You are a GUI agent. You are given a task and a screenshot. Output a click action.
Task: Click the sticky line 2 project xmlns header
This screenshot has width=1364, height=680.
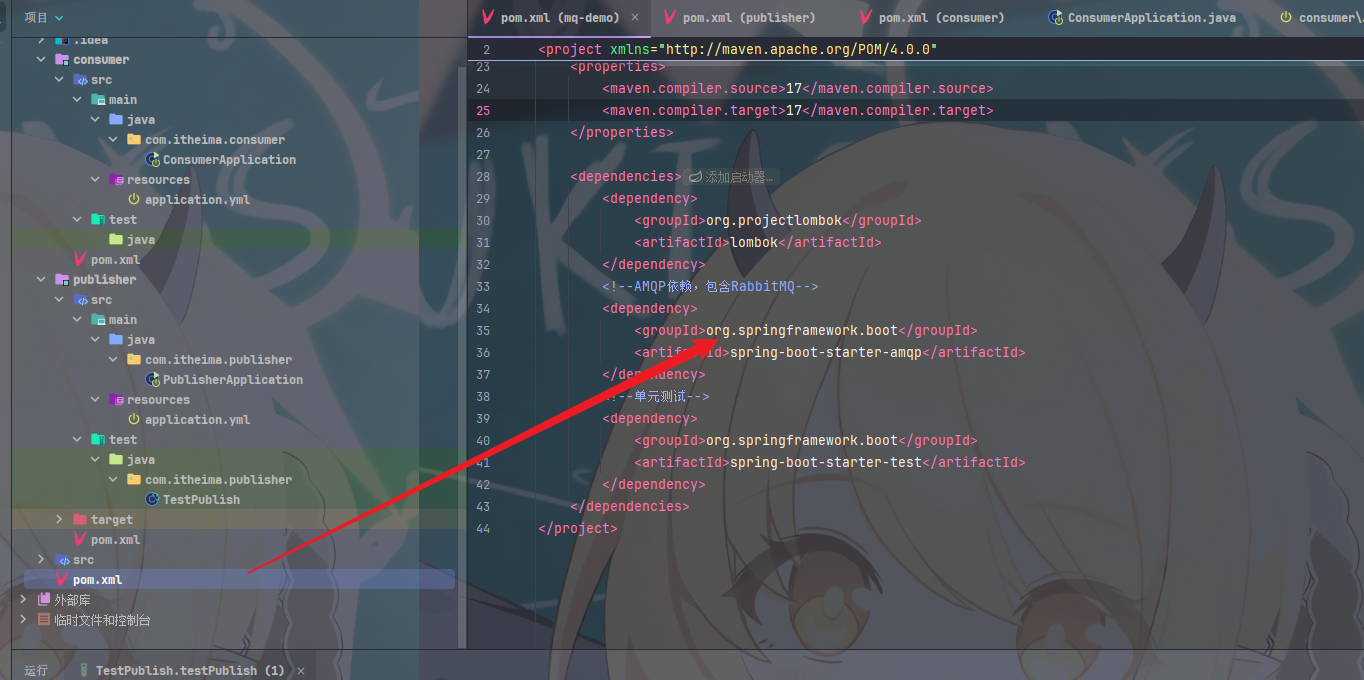737,49
